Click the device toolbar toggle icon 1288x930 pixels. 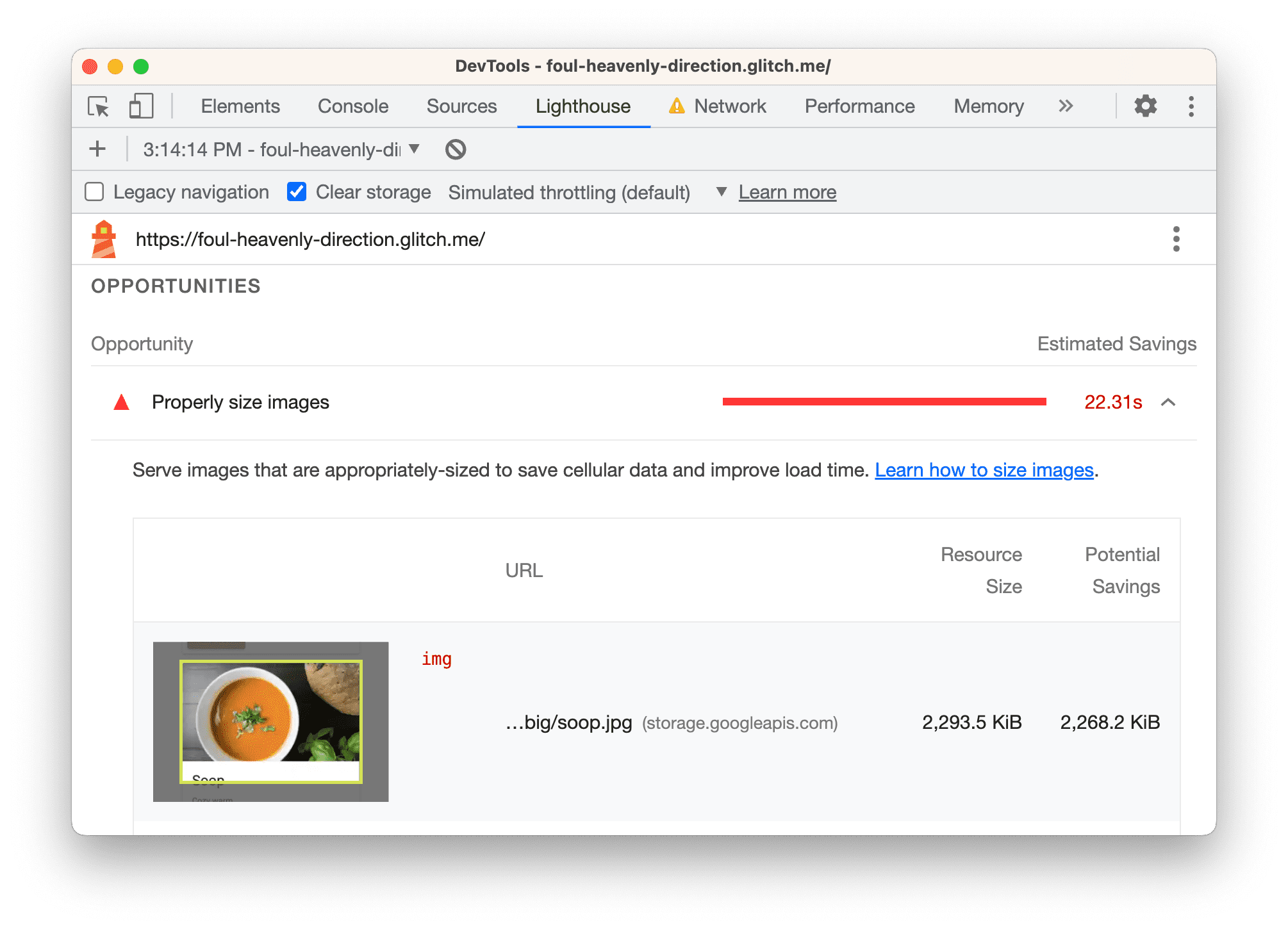(x=140, y=108)
